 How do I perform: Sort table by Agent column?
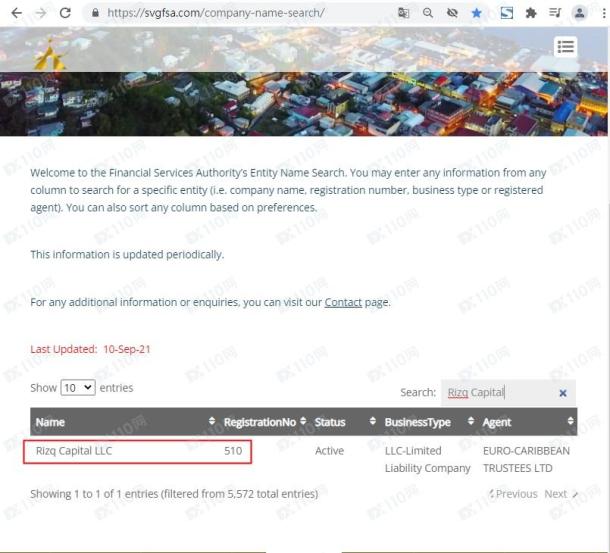(528, 422)
